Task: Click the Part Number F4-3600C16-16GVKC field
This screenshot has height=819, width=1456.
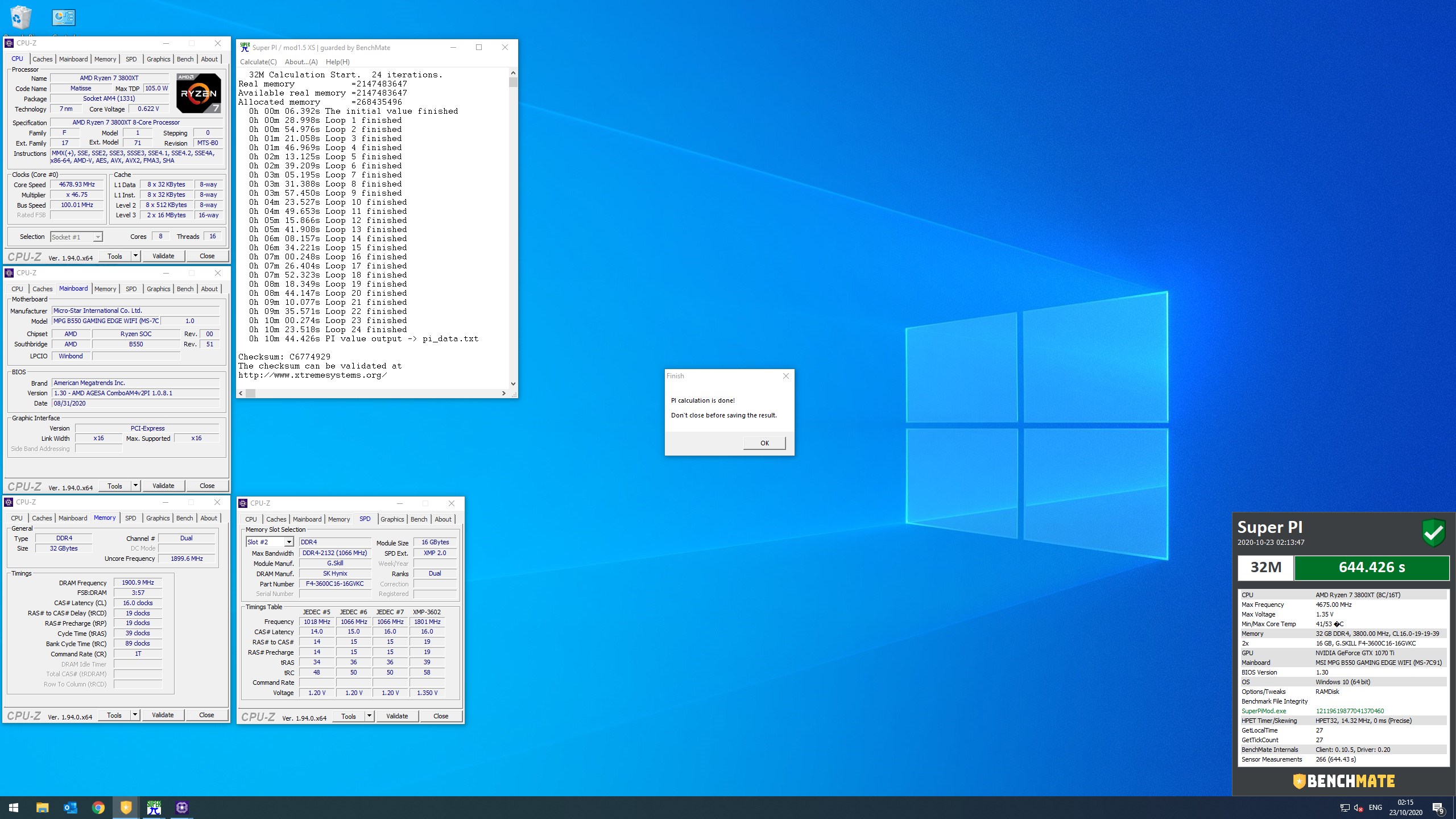Action: [335, 584]
